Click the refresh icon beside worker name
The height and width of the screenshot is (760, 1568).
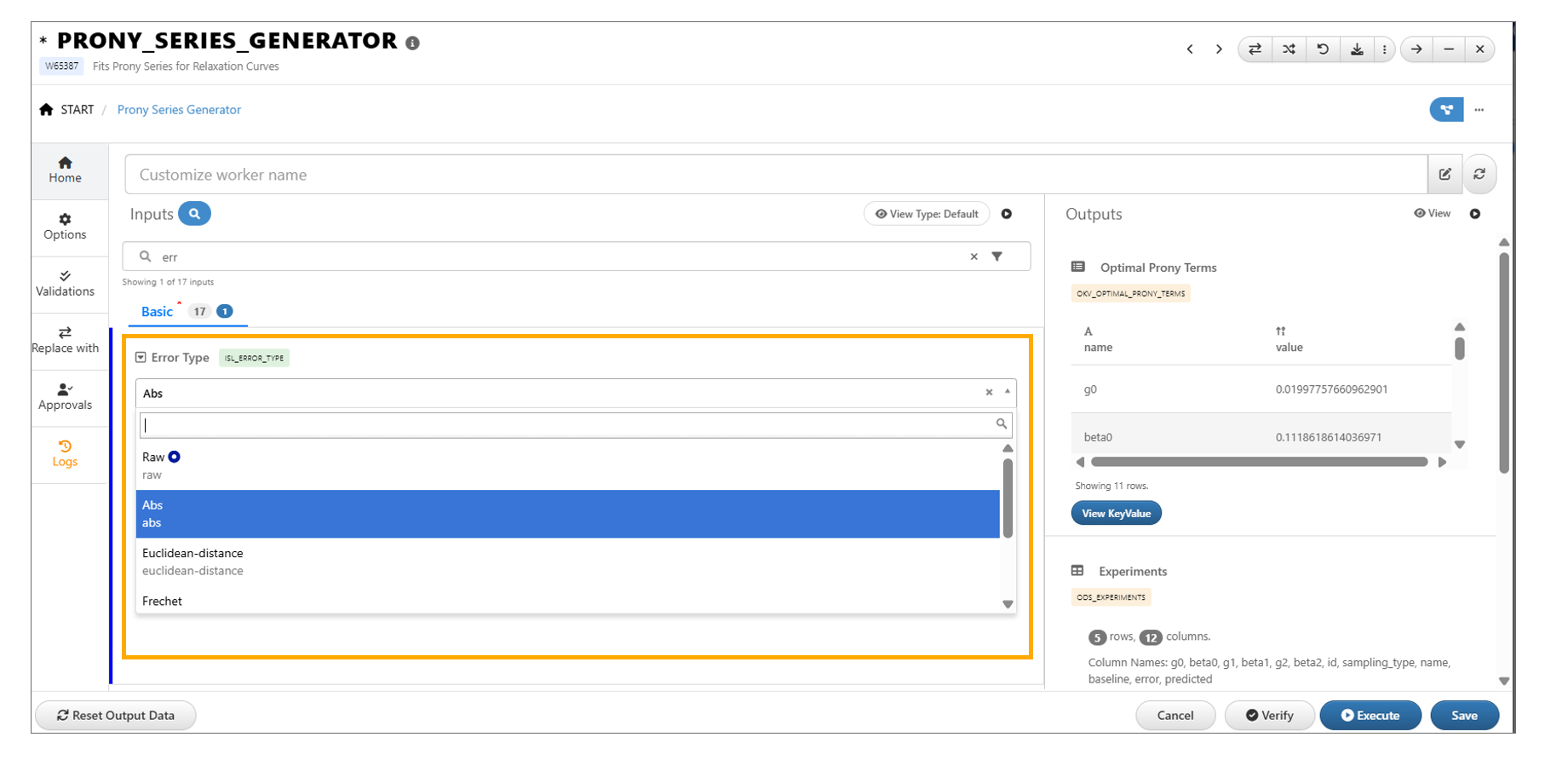pyautogui.click(x=1479, y=175)
